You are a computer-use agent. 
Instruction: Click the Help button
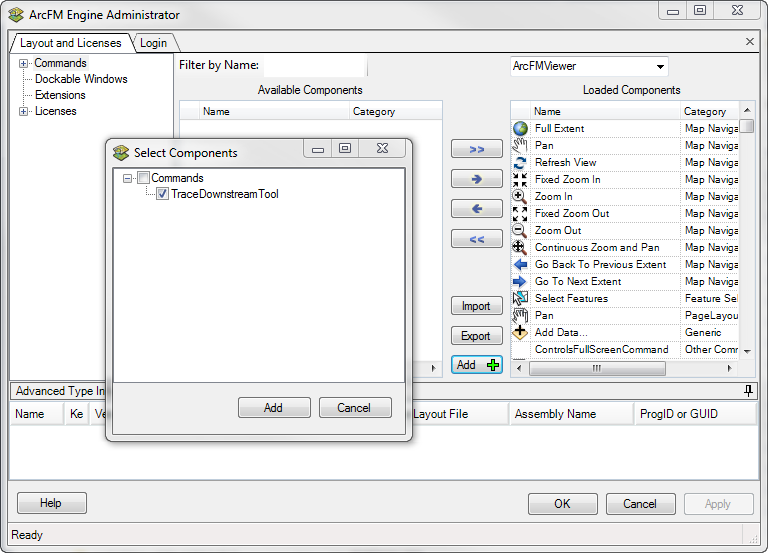coord(51,503)
